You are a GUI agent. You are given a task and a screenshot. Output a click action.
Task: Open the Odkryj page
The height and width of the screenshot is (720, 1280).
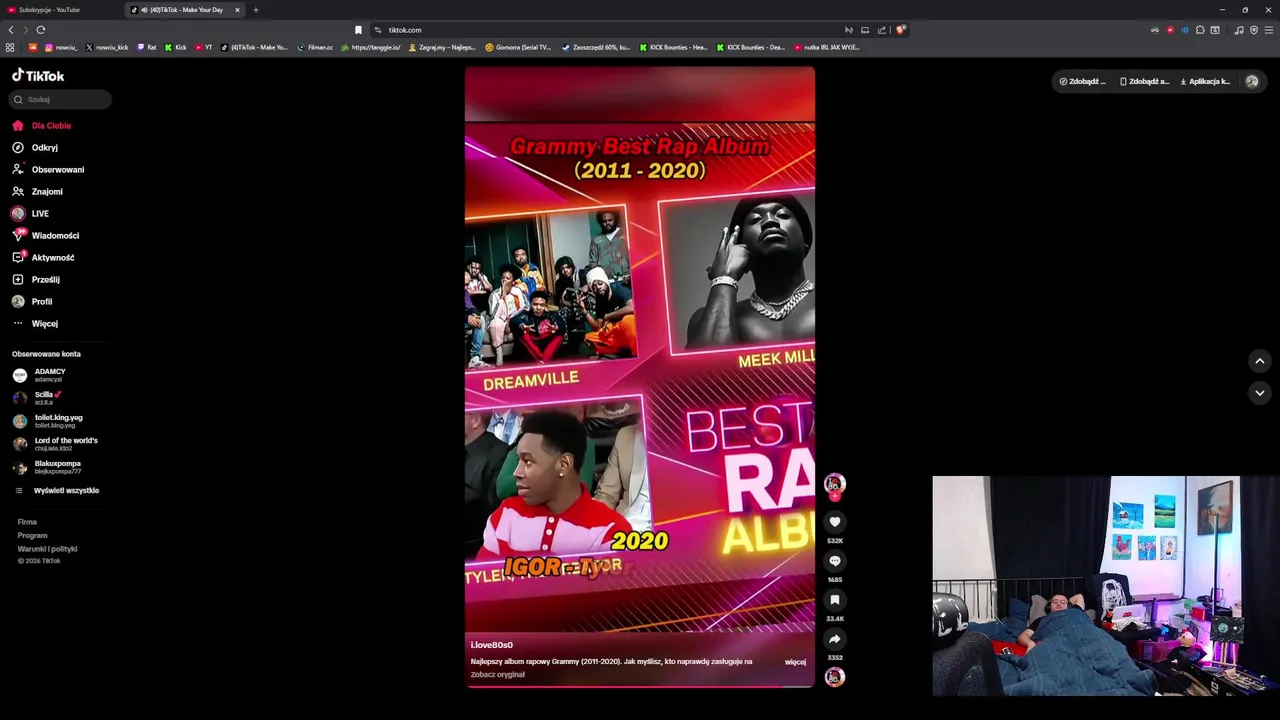35,148
